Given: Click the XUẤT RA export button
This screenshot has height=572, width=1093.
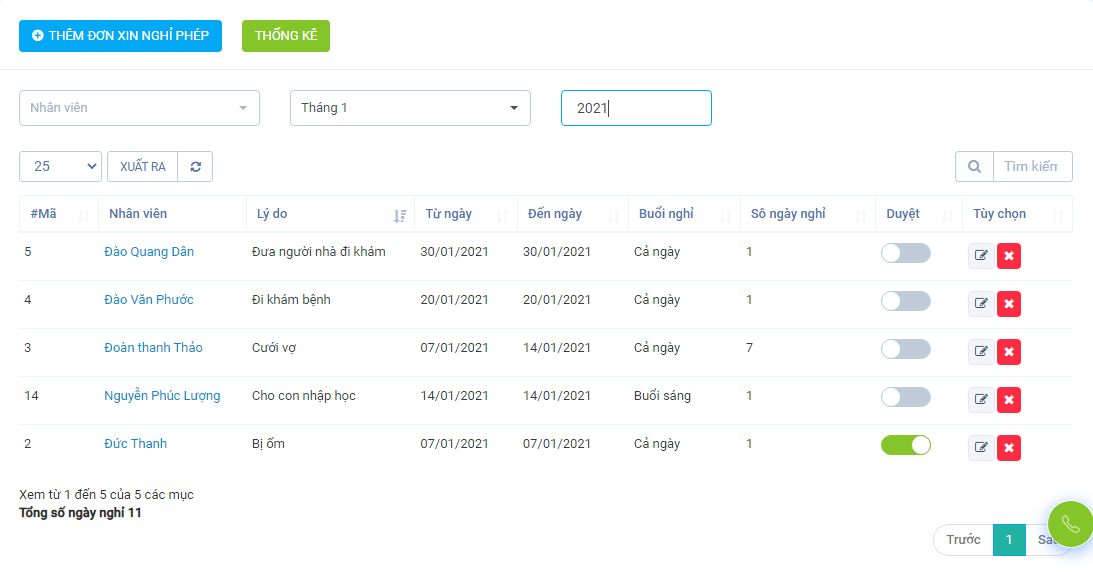Looking at the screenshot, I should [x=142, y=167].
